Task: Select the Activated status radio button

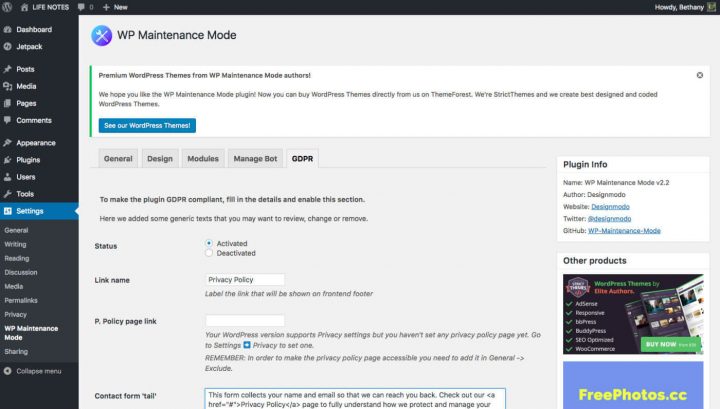Action: tap(209, 243)
